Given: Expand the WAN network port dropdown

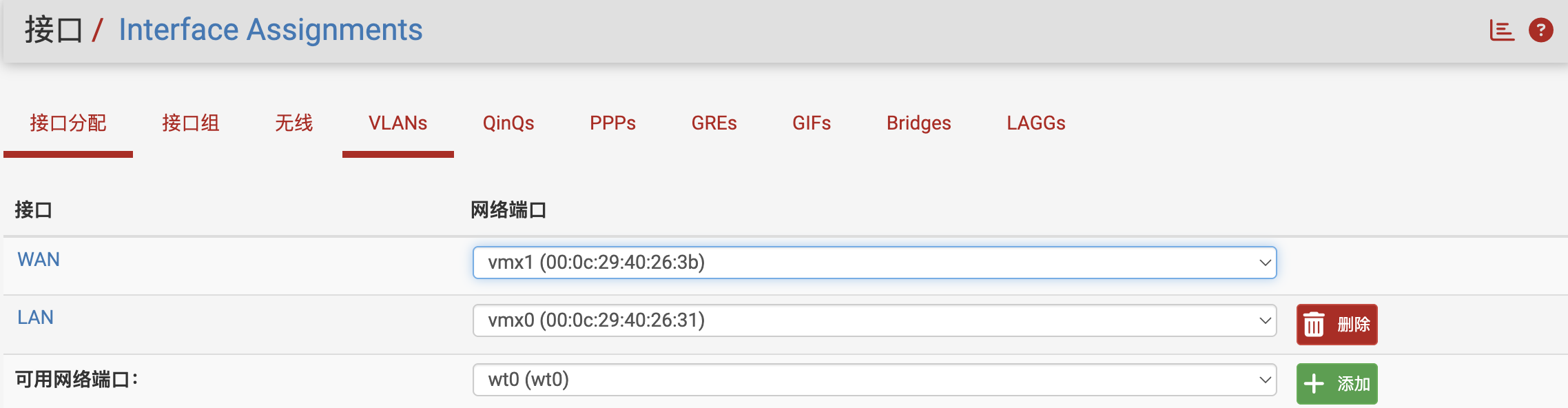Looking at the screenshot, I should pos(874,263).
